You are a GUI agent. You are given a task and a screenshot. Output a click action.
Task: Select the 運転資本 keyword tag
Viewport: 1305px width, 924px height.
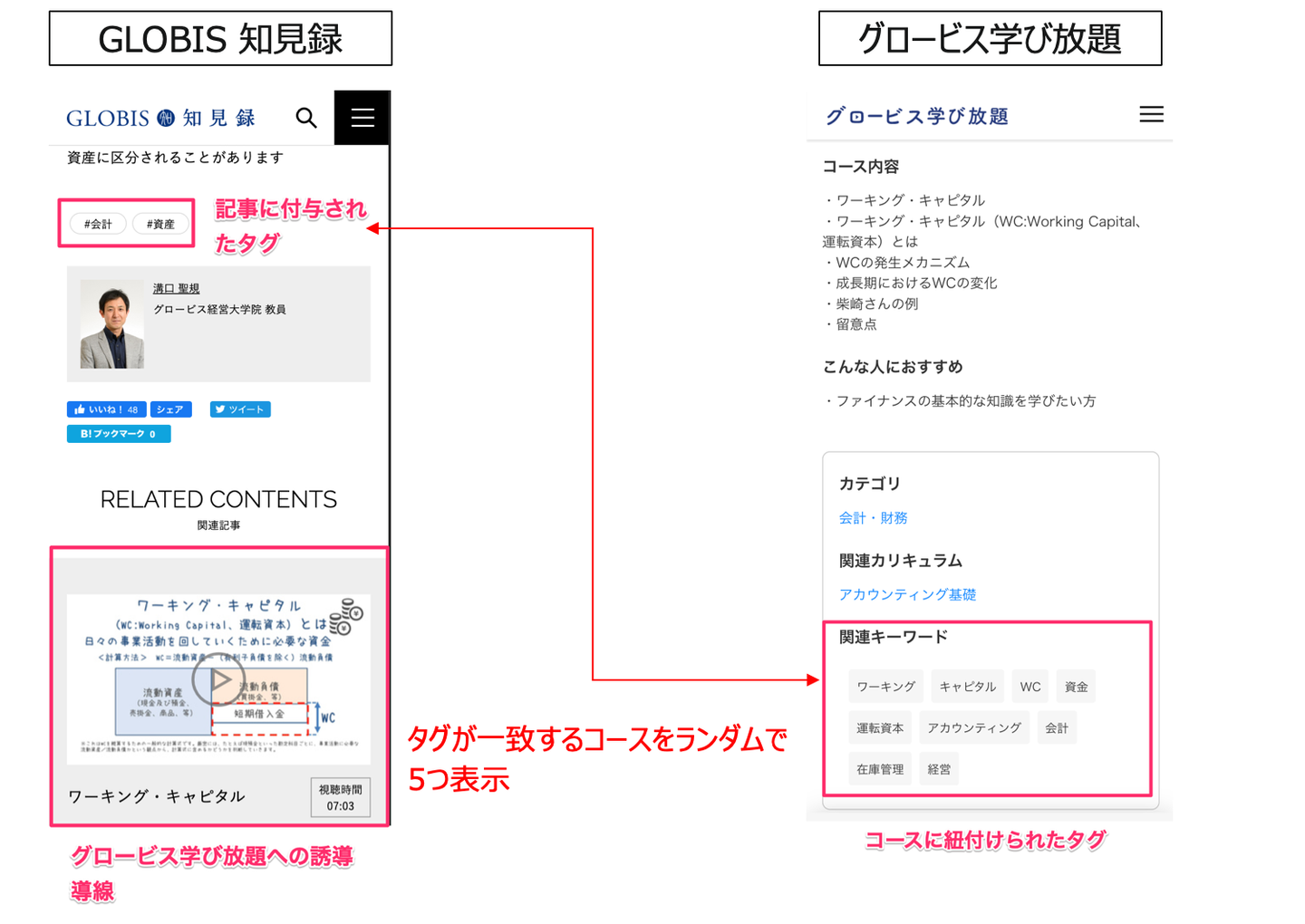point(880,727)
